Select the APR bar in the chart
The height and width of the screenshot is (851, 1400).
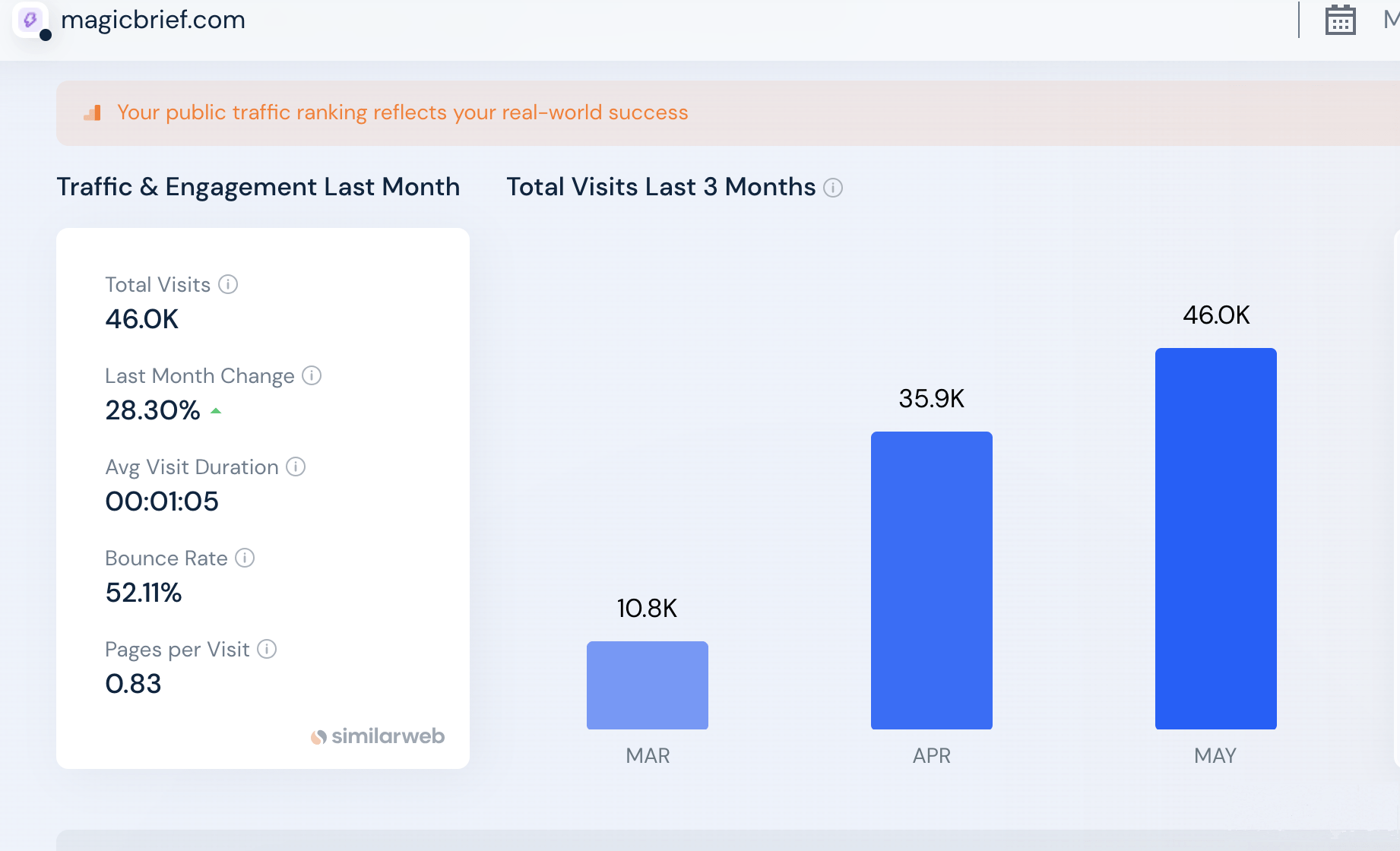click(x=932, y=581)
